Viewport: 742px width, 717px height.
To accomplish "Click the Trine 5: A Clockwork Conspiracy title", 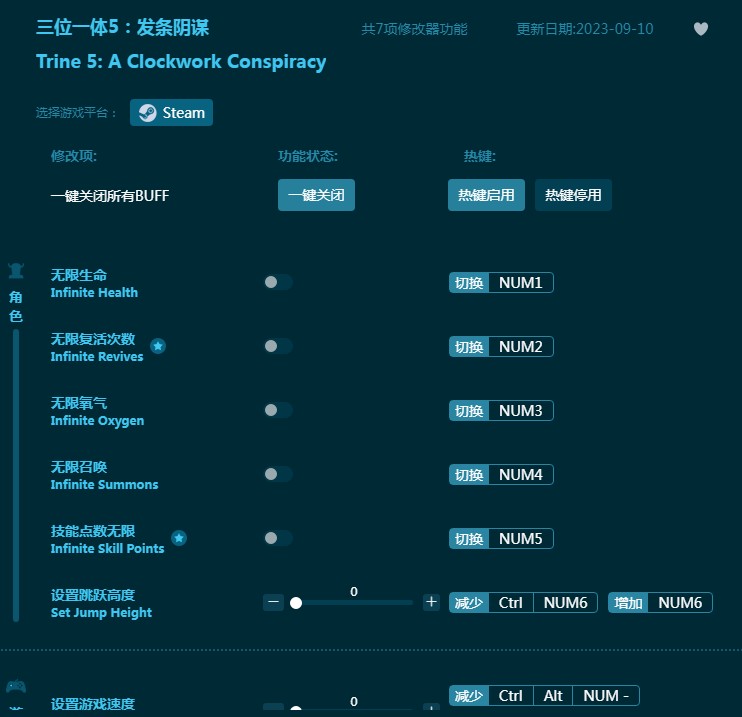I will click(181, 62).
